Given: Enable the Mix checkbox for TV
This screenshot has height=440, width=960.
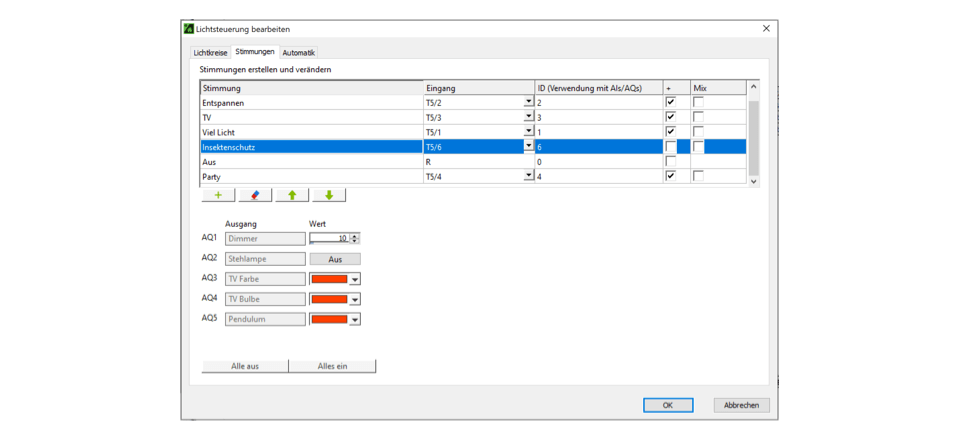Looking at the screenshot, I should (698, 117).
